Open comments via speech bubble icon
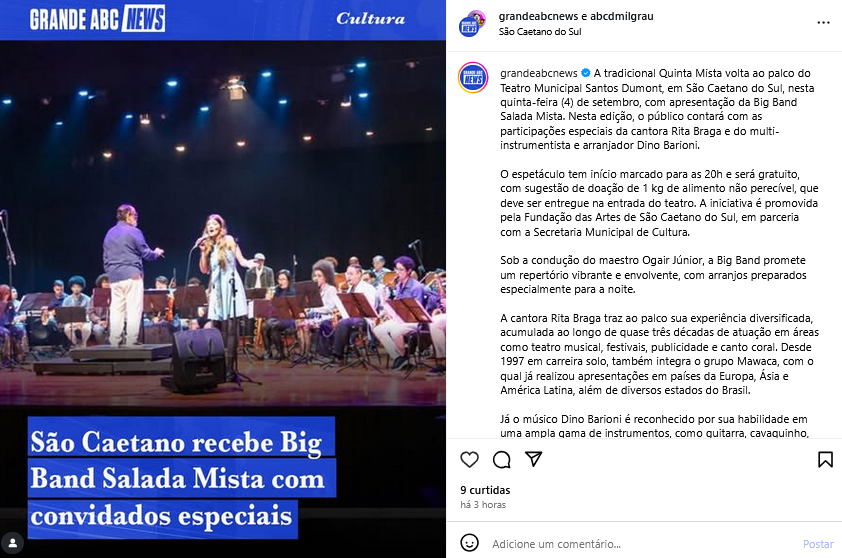This screenshot has width=842, height=558. tap(502, 460)
